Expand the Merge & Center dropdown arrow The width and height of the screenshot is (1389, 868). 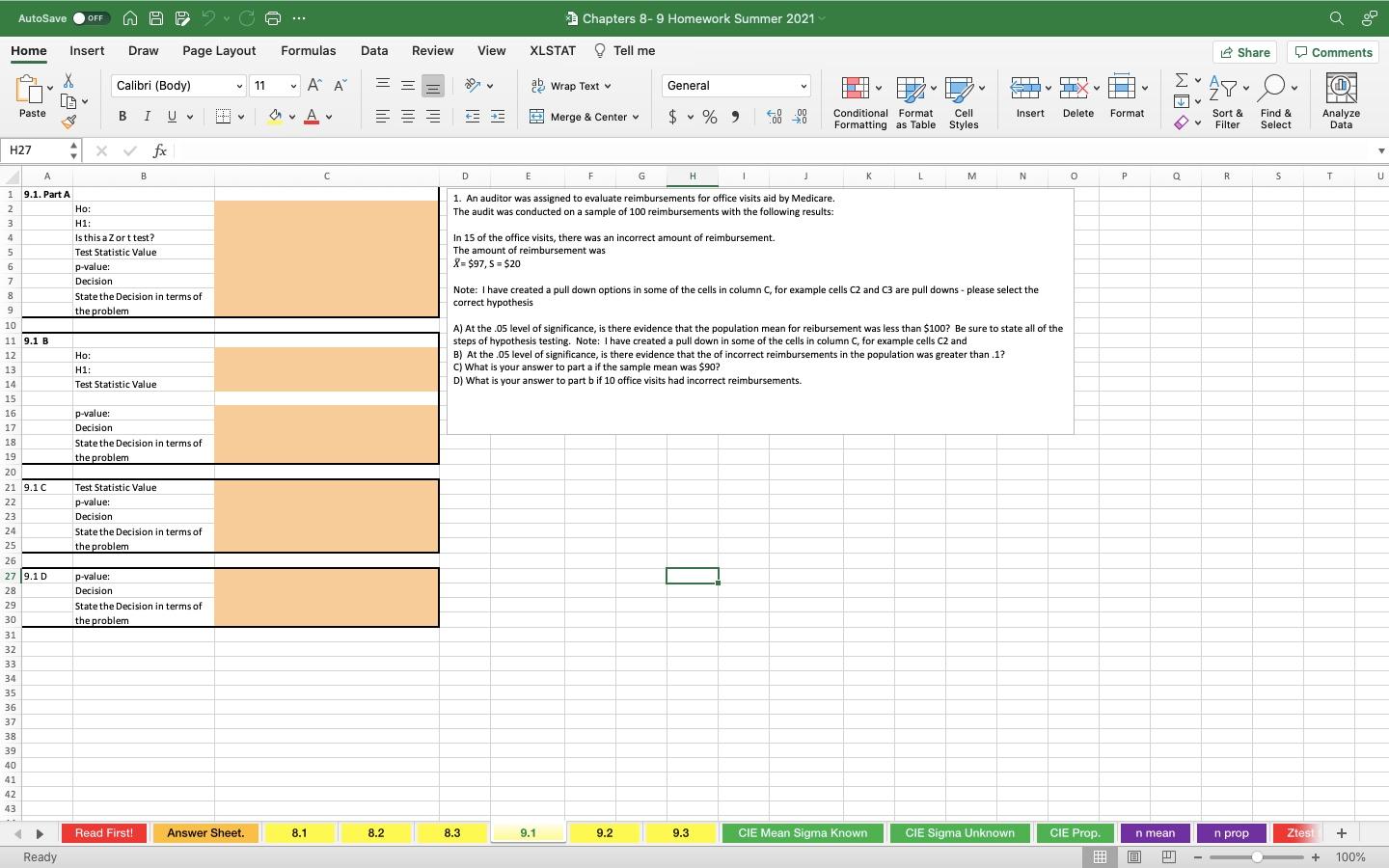click(x=636, y=117)
